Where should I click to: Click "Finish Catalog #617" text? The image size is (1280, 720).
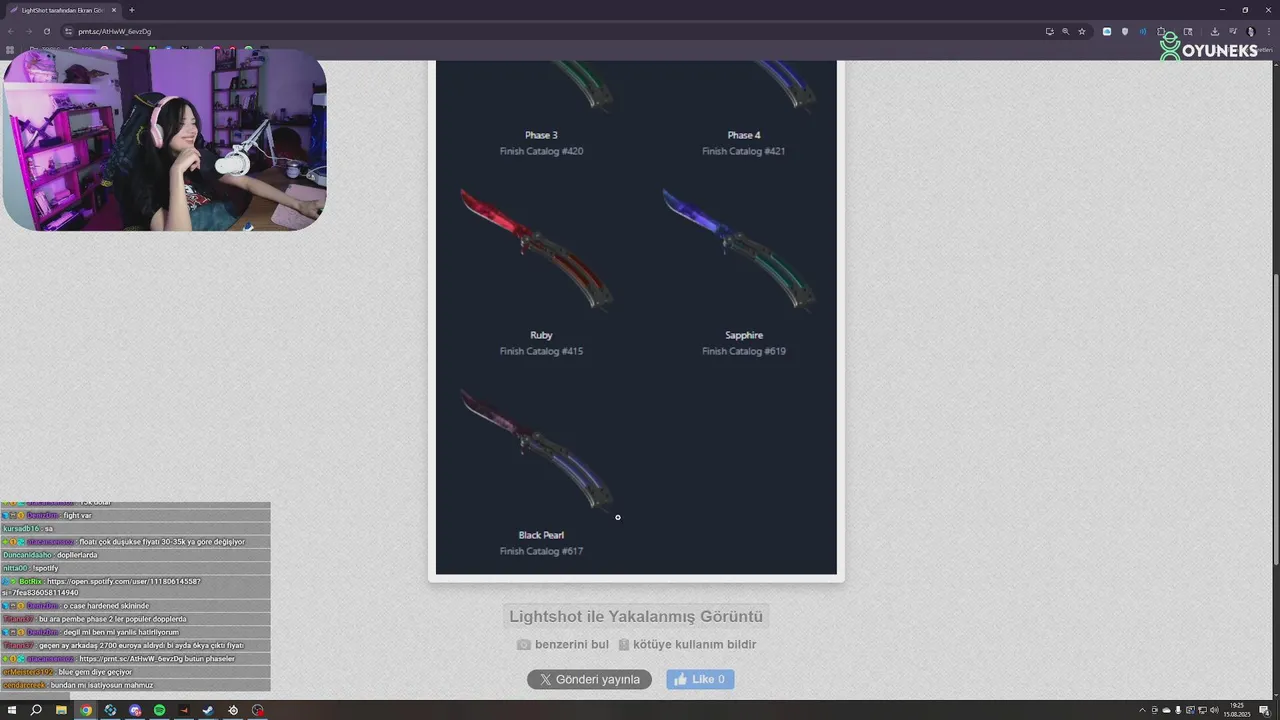click(x=541, y=551)
